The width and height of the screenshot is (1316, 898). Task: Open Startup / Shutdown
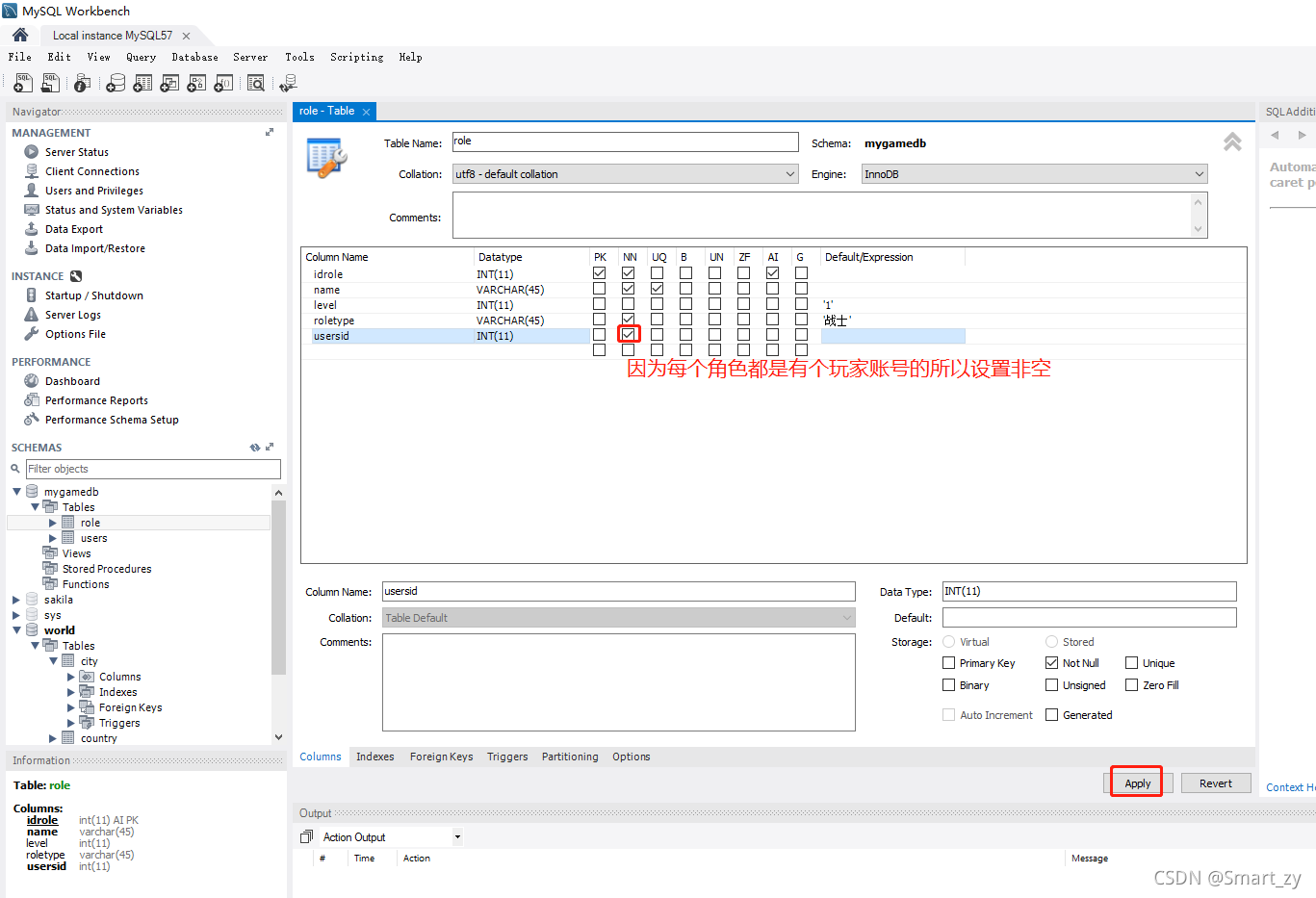click(94, 295)
